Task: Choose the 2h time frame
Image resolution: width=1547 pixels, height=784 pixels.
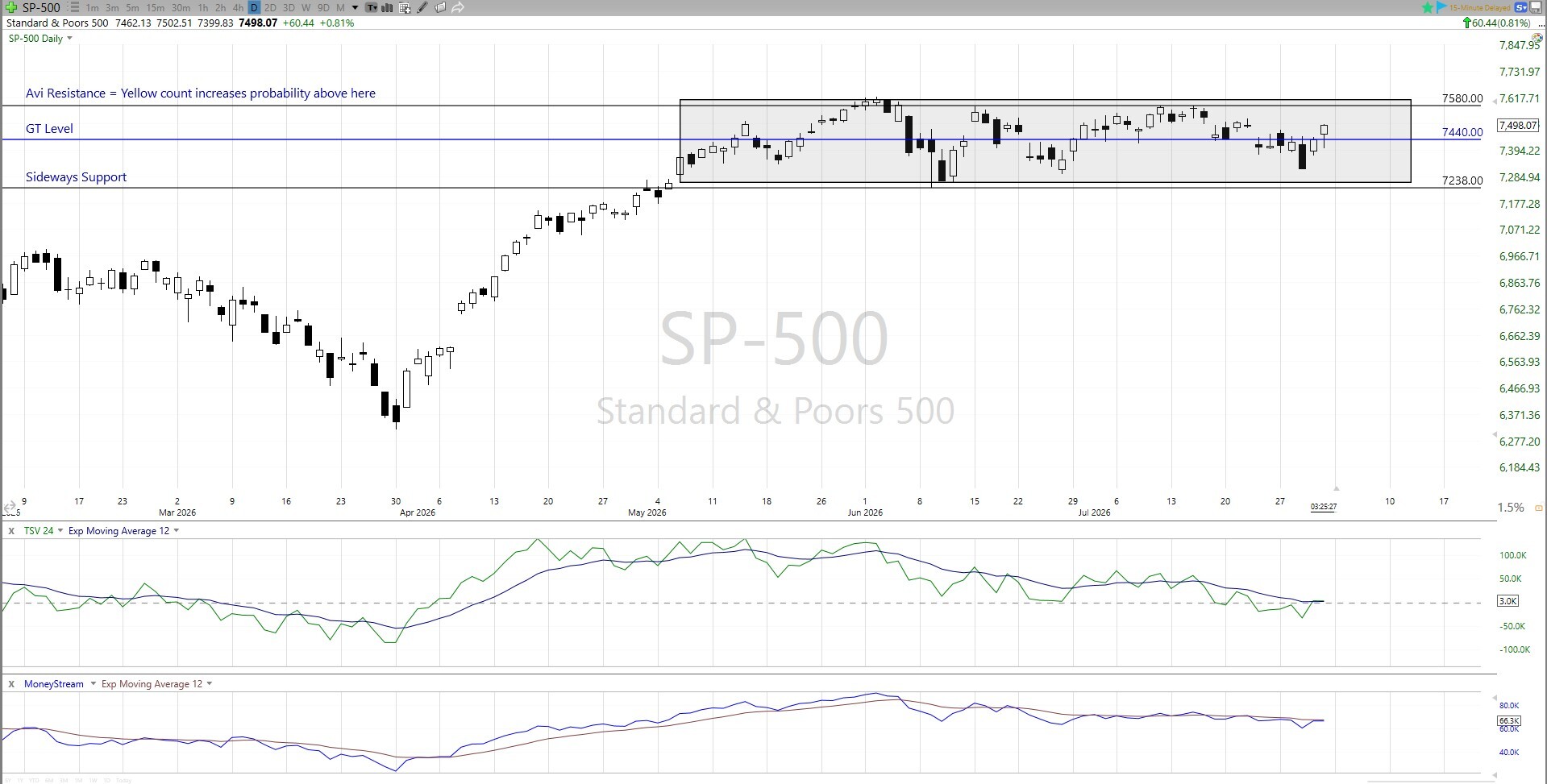Action: (220, 8)
